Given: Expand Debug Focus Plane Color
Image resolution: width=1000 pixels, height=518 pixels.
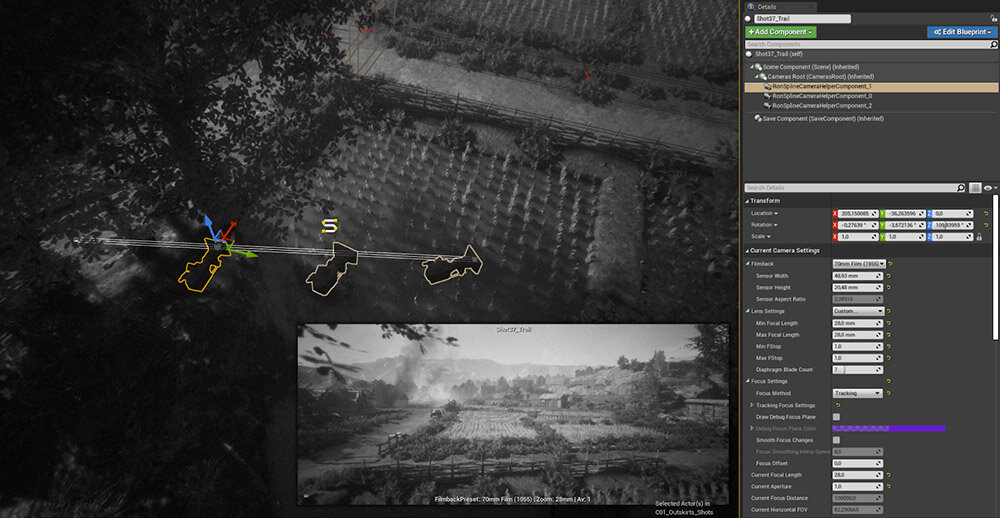Looking at the screenshot, I should (752, 429).
